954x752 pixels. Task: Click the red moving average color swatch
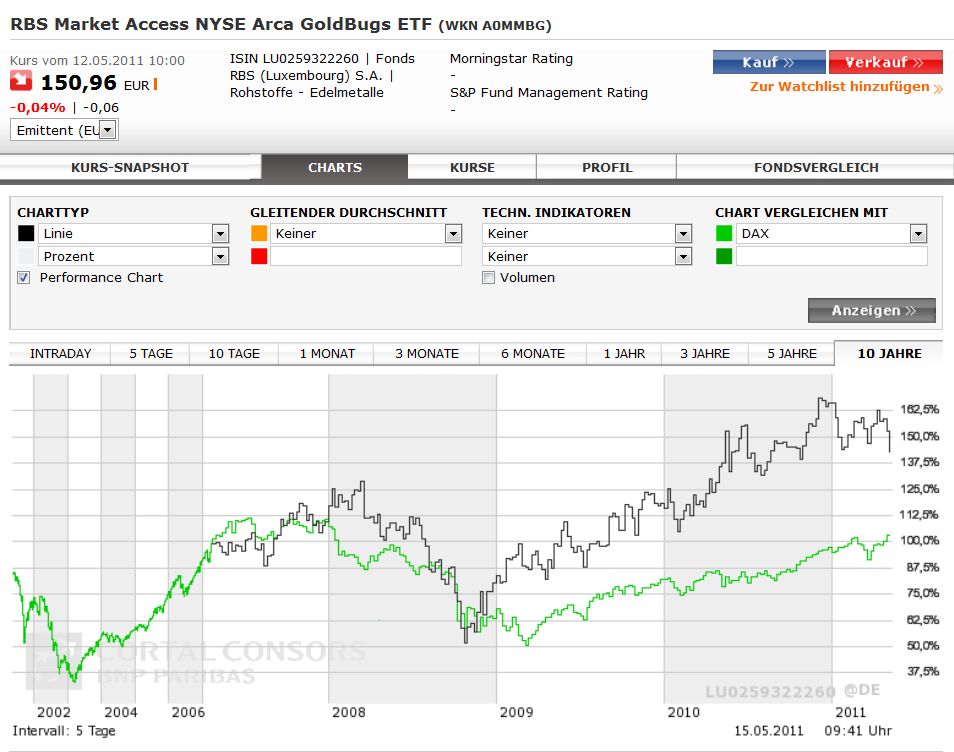tap(259, 257)
